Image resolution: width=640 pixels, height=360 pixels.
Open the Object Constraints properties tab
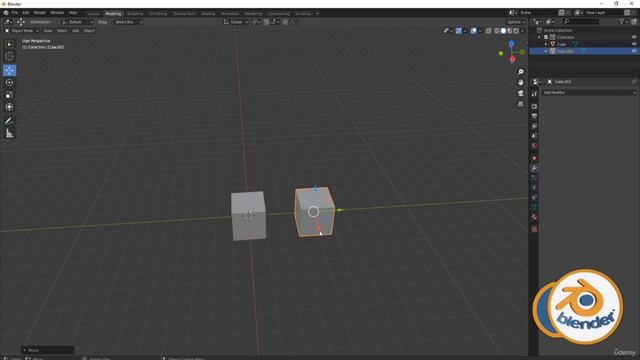point(534,197)
